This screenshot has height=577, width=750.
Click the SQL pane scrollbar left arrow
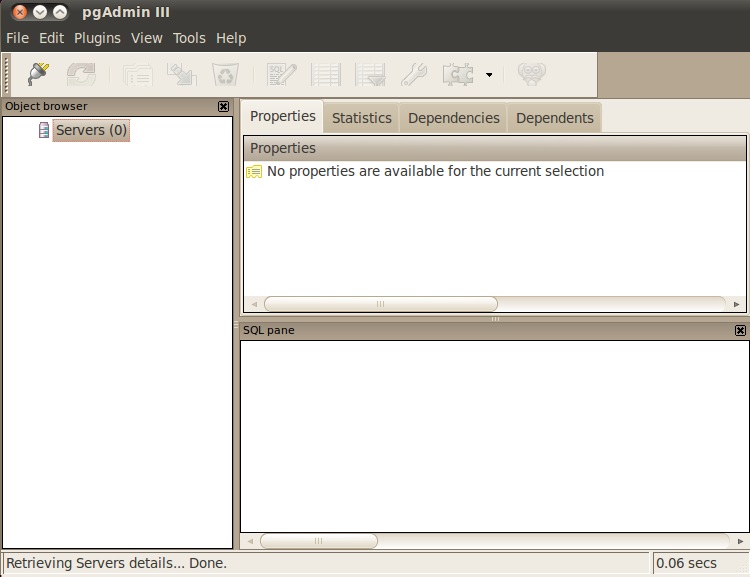250,541
